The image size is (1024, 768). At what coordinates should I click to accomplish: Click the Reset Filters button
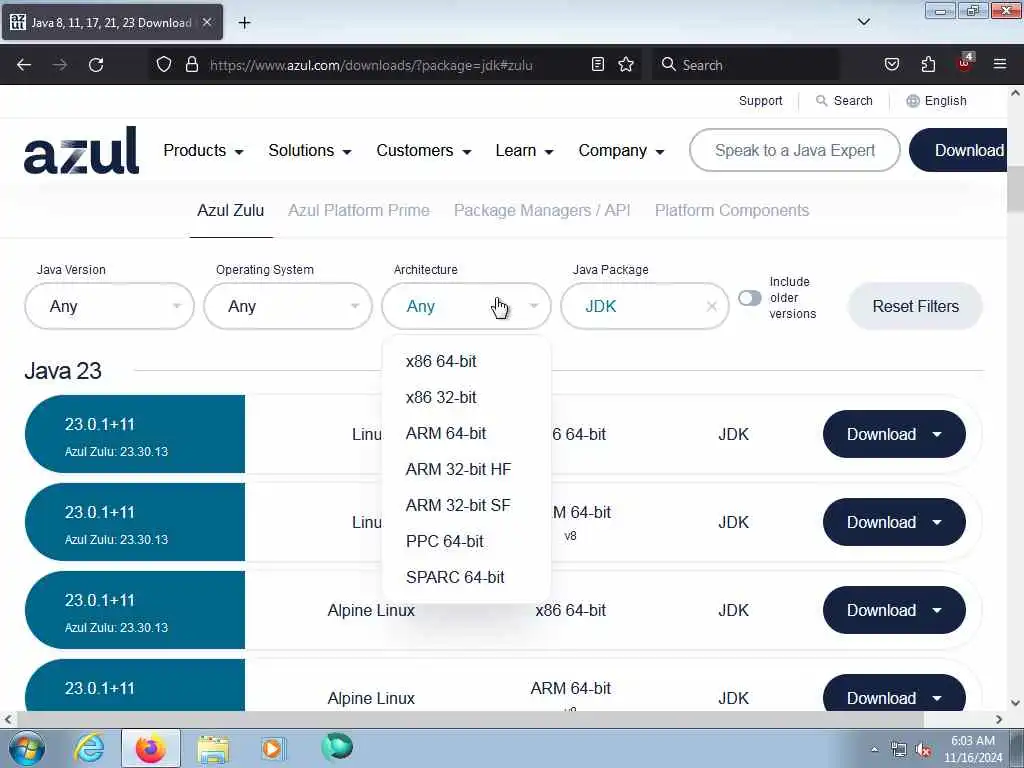tap(916, 306)
